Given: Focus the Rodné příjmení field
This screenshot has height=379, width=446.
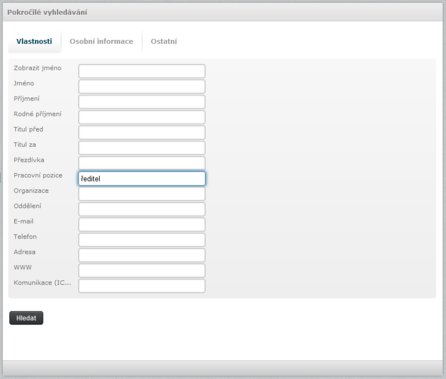Looking at the screenshot, I should point(142,117).
